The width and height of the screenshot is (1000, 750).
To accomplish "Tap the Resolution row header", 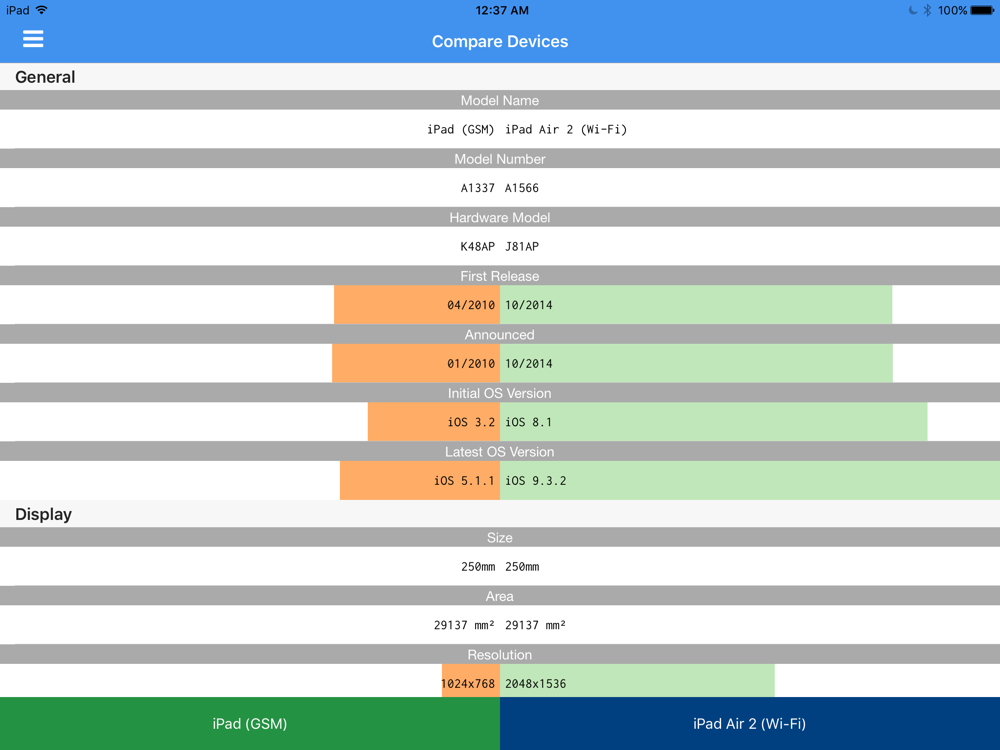I will point(500,655).
